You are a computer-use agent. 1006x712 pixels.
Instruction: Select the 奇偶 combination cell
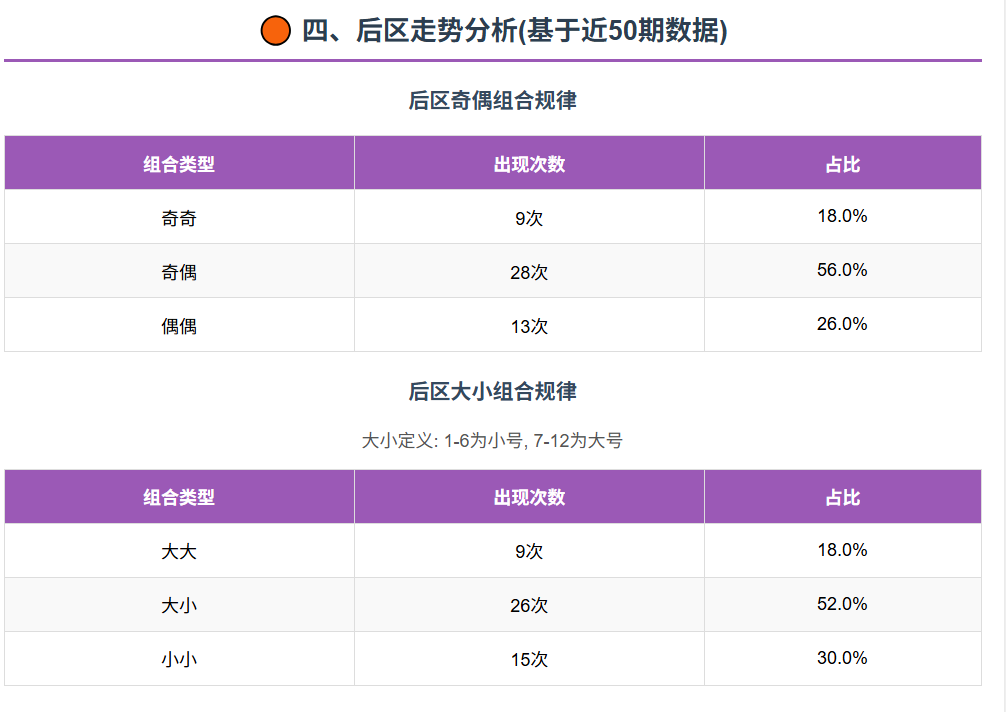[x=179, y=272]
